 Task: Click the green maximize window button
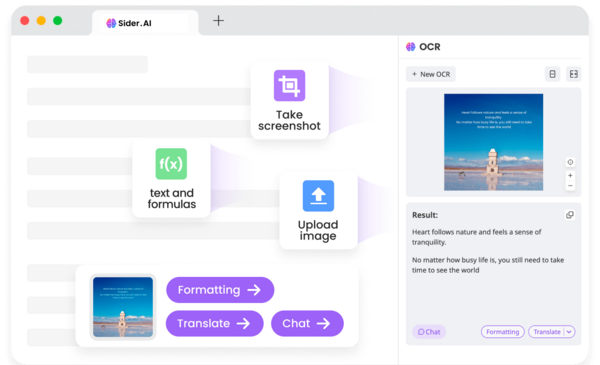[57, 20]
